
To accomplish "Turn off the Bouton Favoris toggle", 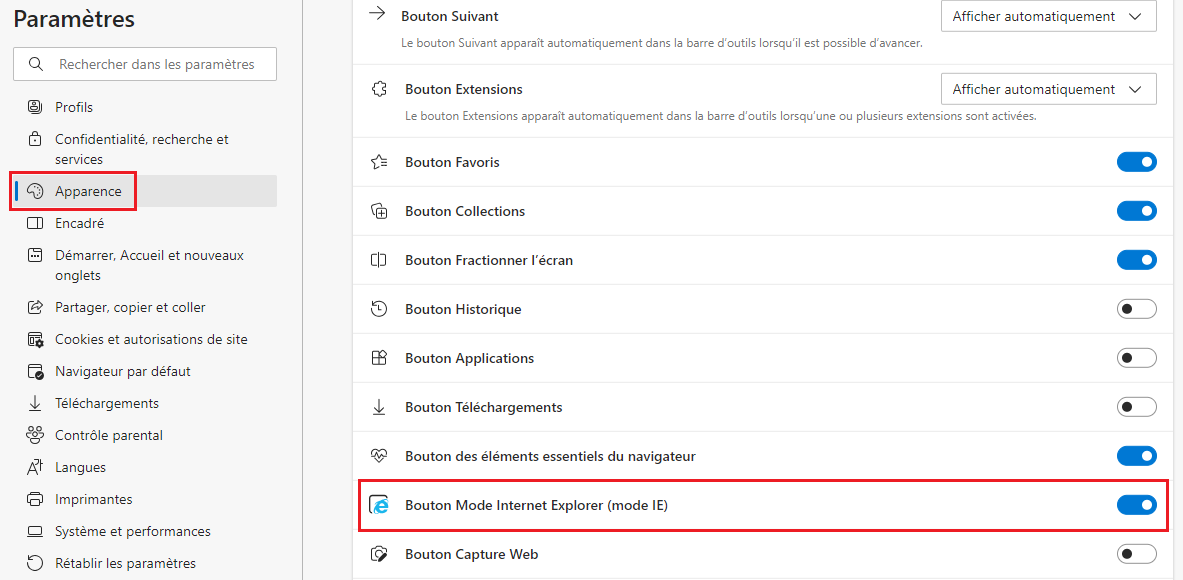I will tap(1136, 162).
